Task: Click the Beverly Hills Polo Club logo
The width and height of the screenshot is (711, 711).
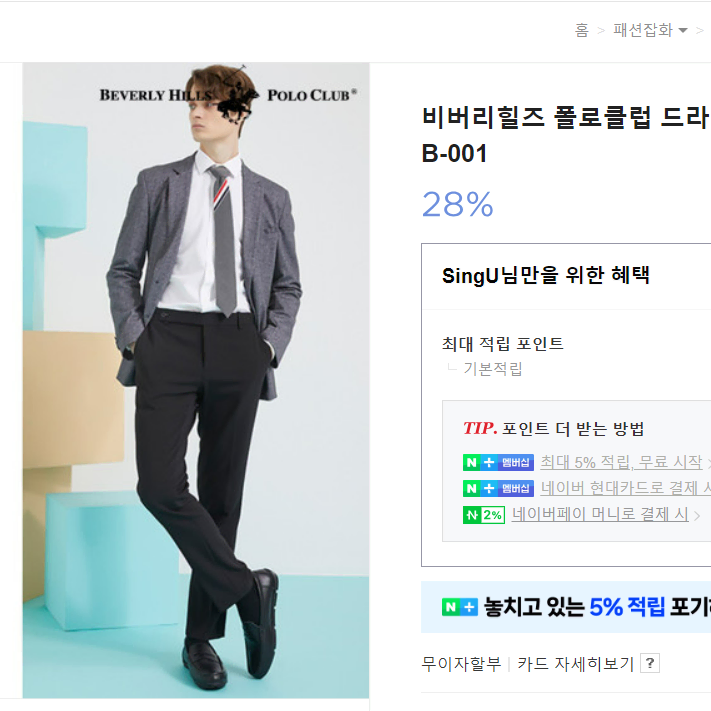Action: coord(228,94)
